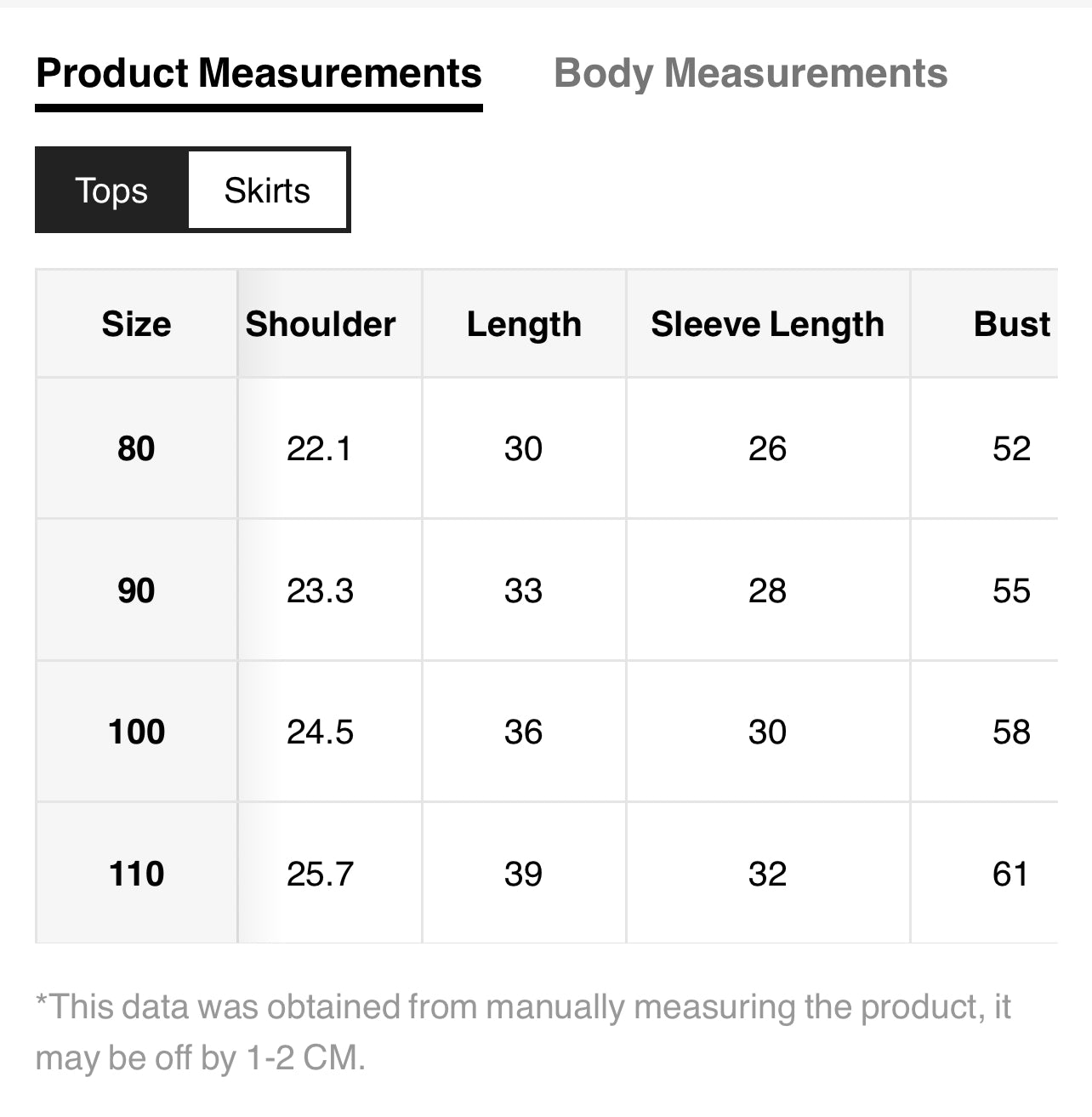Screen dimensions: 1092x1117
Task: Click length value 33 for size 90
Action: point(523,590)
